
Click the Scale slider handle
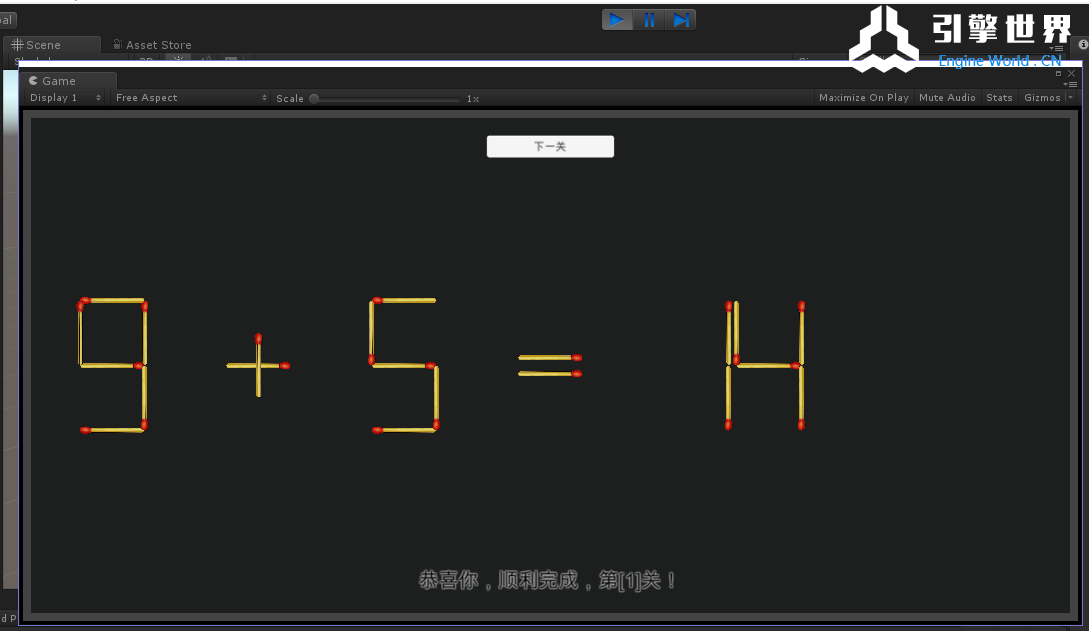pyautogui.click(x=314, y=99)
